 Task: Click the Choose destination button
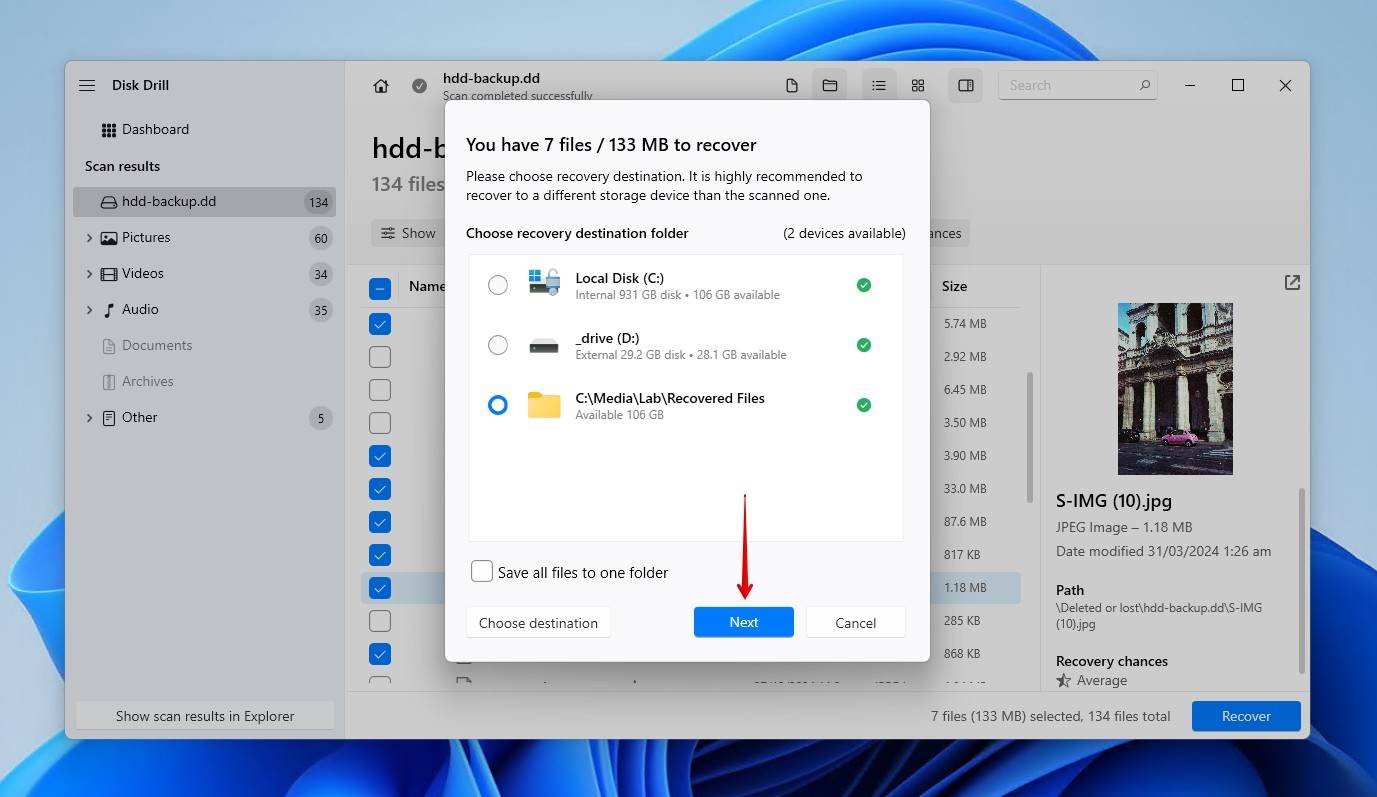[538, 623]
